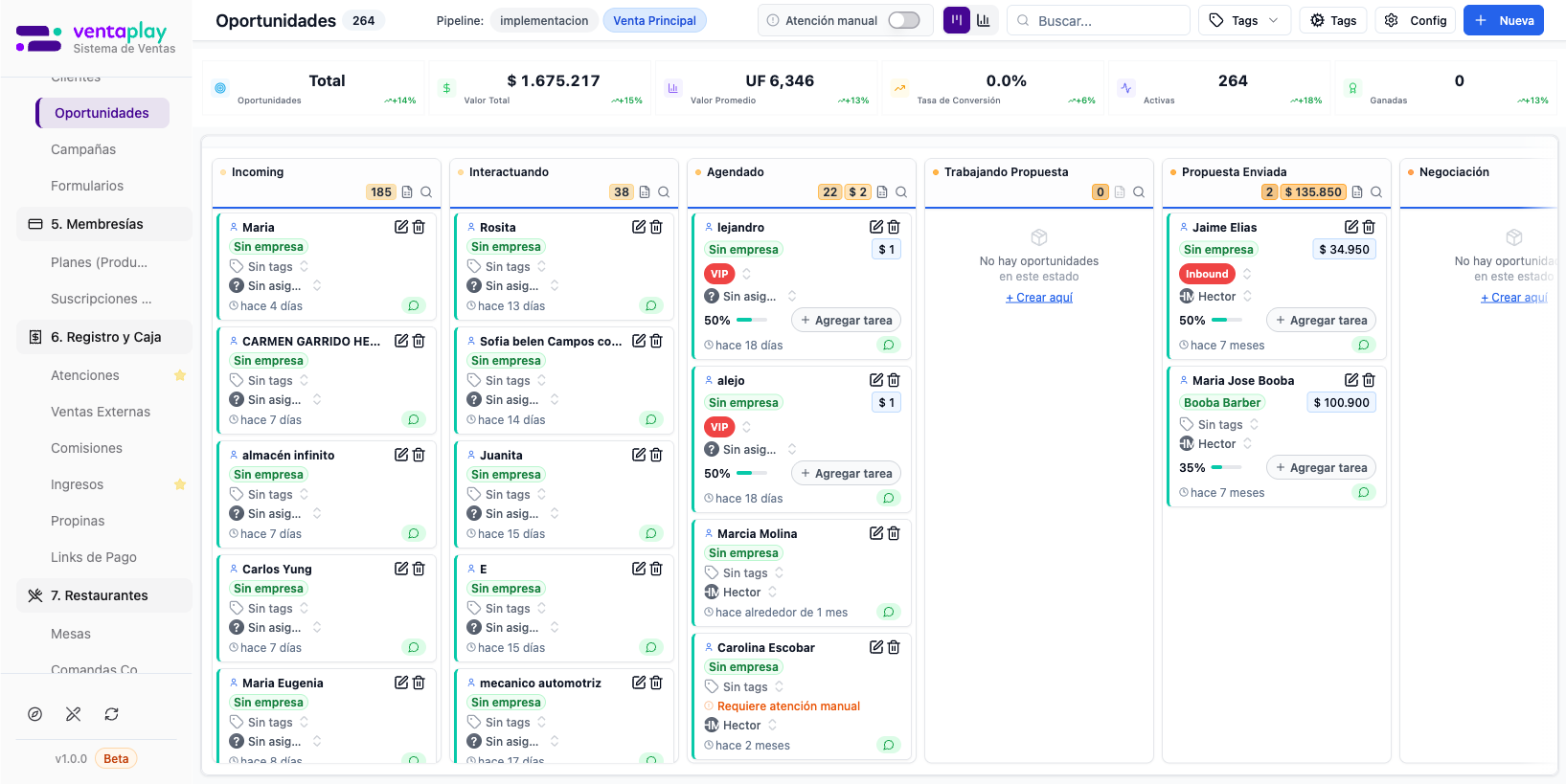Add task to Maria Jose Booba card
The width and height of the screenshot is (1566, 784).
point(1321,468)
